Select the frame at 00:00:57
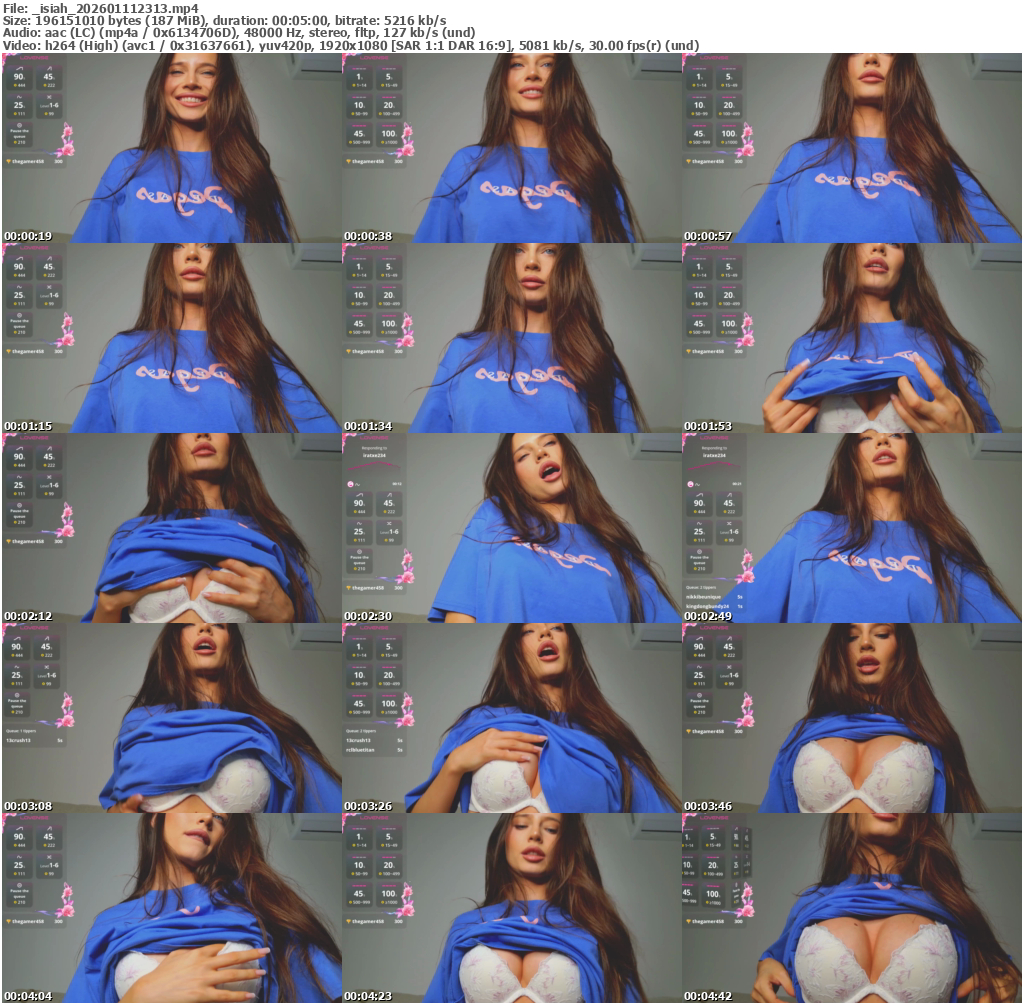 tap(851, 148)
